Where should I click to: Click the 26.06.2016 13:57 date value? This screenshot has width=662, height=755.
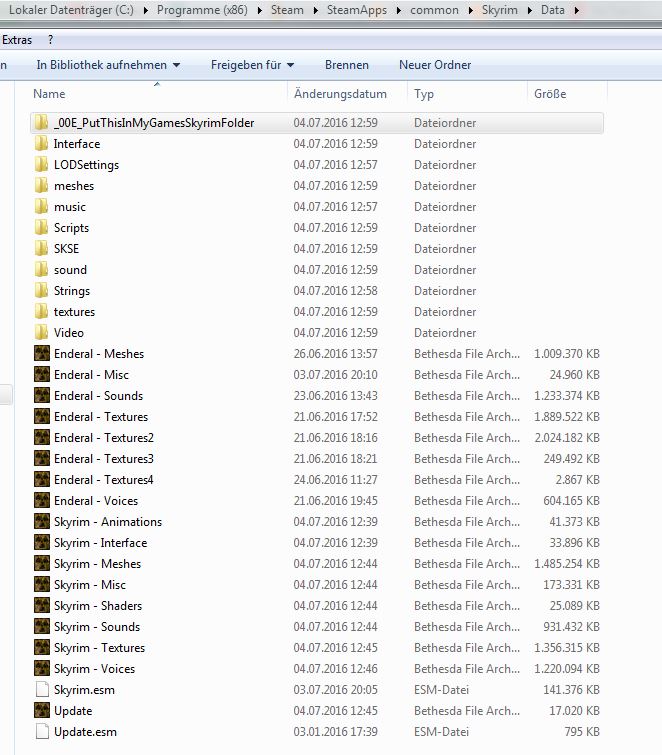[x=336, y=354]
